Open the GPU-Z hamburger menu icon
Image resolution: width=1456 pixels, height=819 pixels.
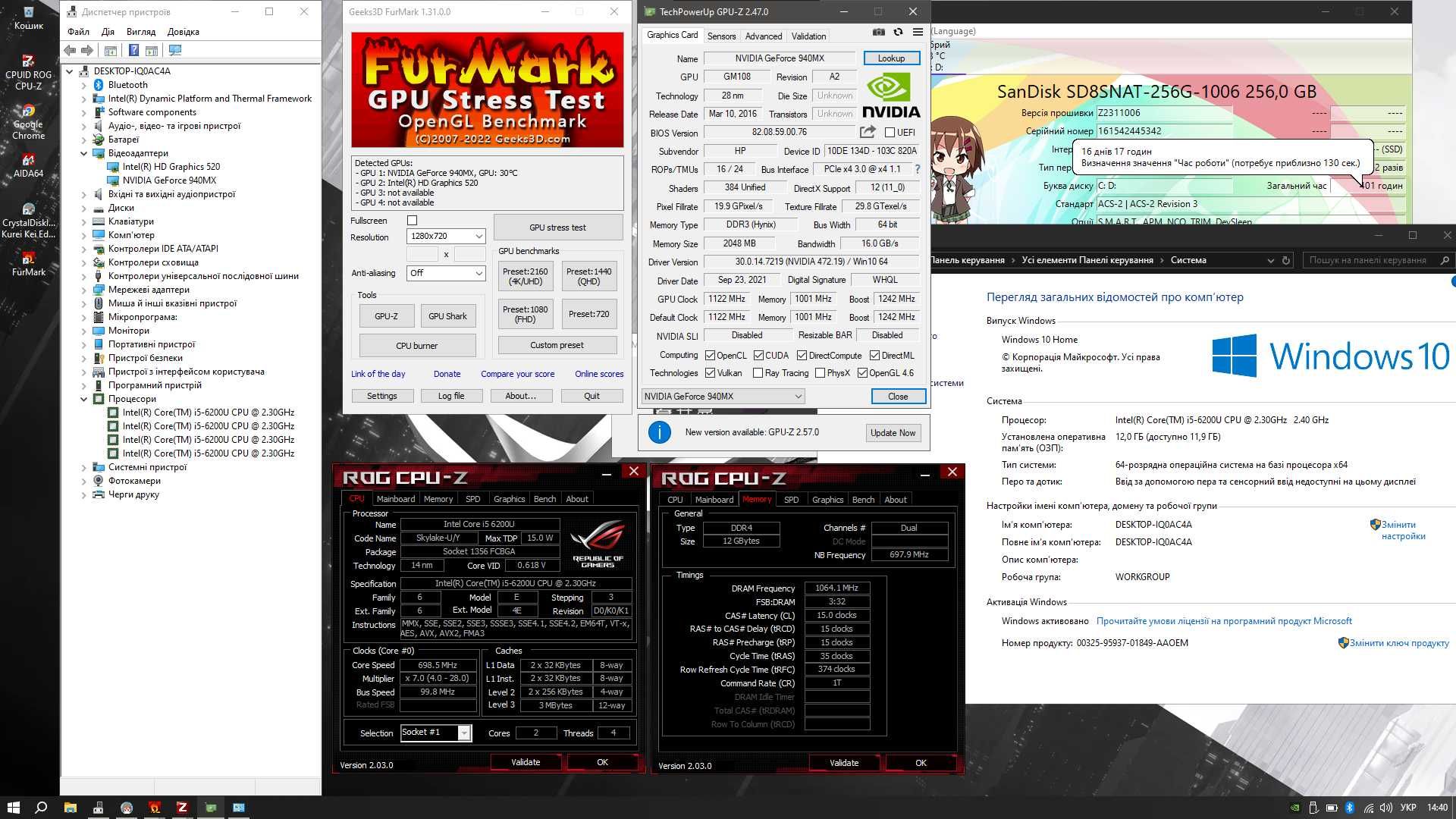(x=918, y=33)
